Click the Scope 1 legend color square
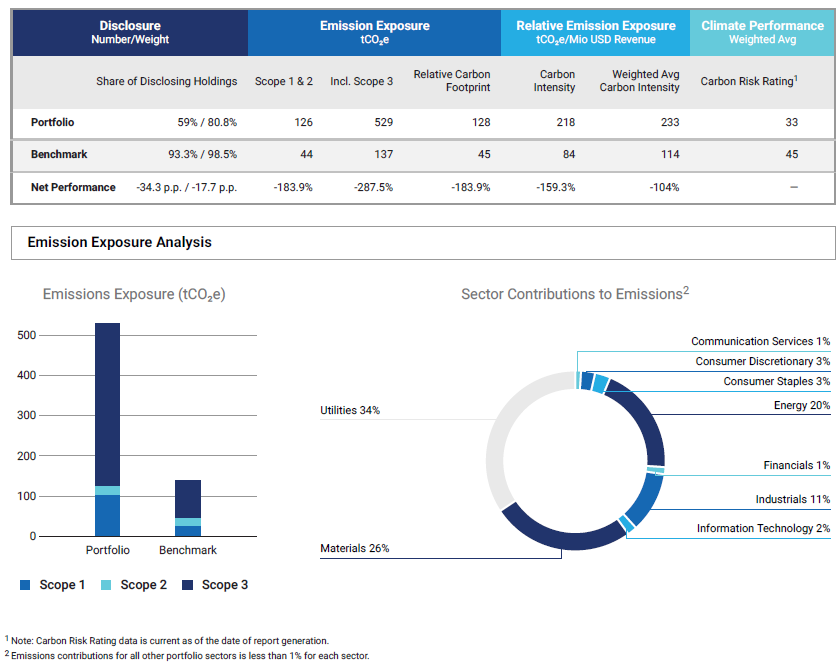This screenshot has height=666, width=838. (25, 585)
